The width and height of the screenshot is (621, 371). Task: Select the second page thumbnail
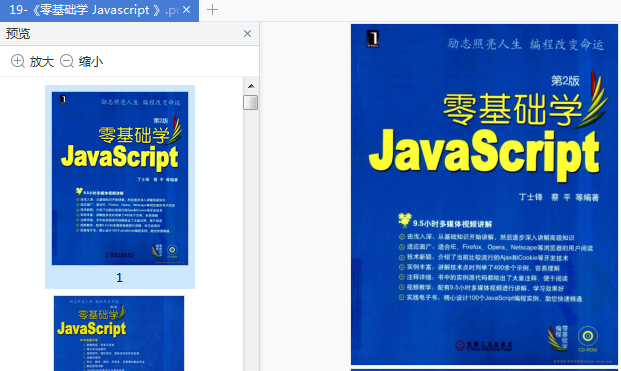click(119, 333)
